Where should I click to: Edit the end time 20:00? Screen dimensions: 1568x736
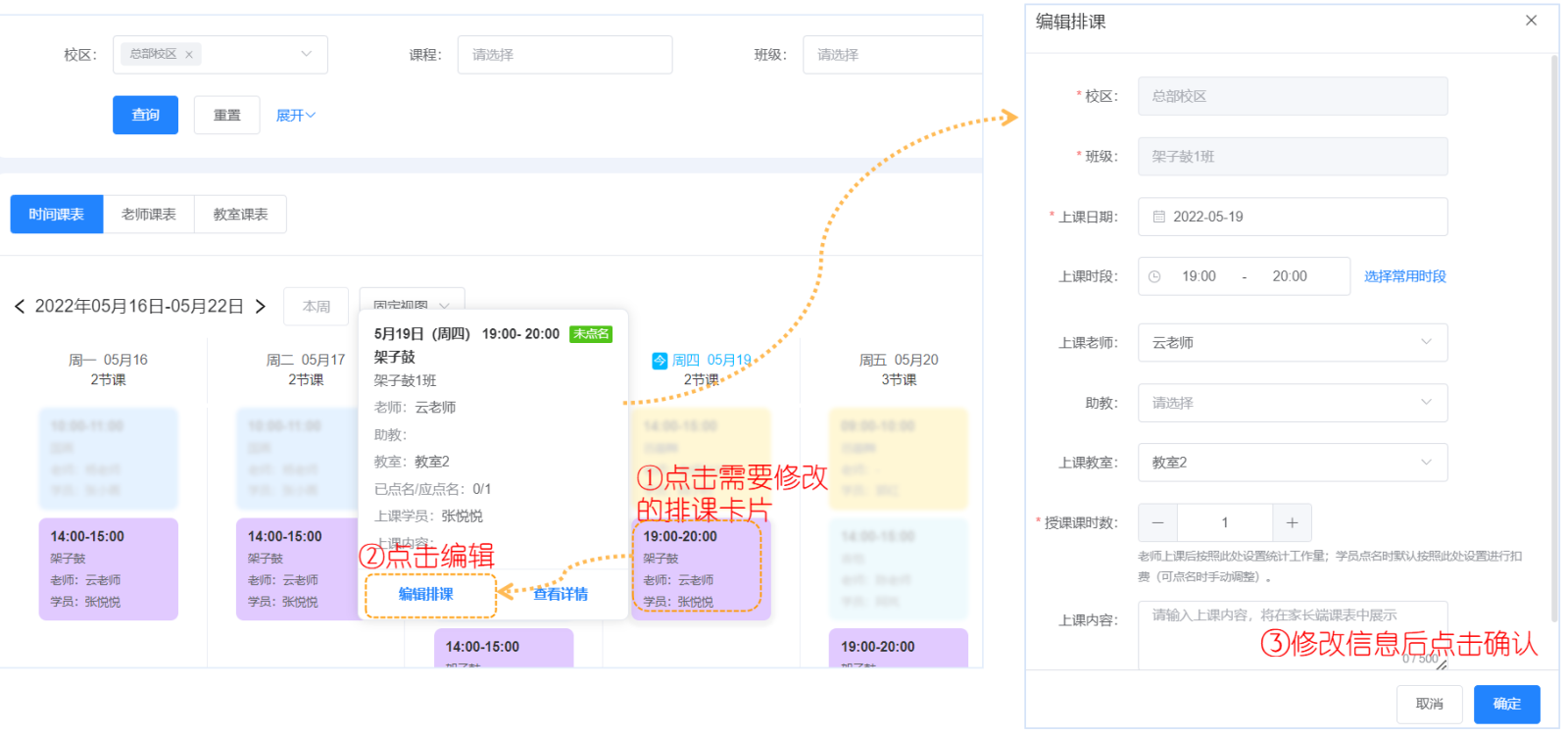click(x=1290, y=276)
